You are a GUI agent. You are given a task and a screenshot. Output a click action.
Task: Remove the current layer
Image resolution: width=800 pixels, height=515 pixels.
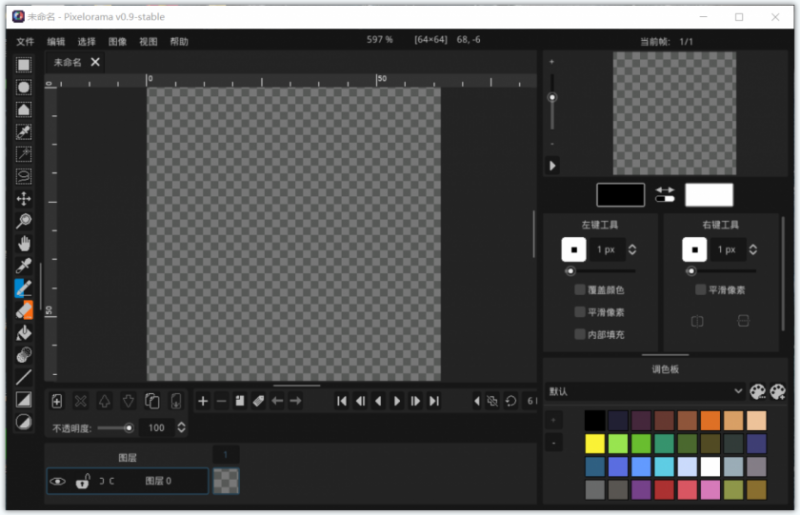coord(81,401)
